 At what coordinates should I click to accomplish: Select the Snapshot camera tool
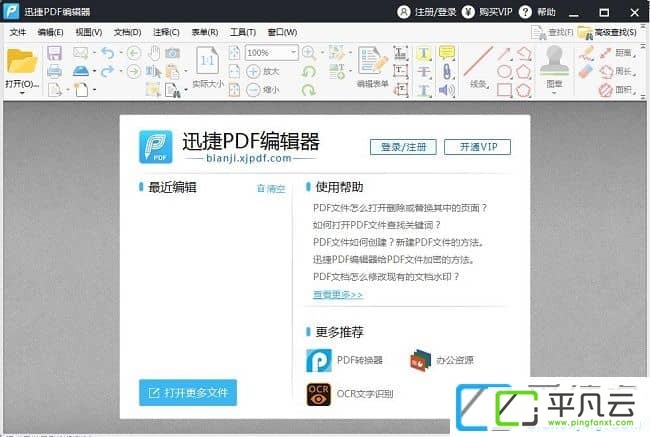pos(172,53)
